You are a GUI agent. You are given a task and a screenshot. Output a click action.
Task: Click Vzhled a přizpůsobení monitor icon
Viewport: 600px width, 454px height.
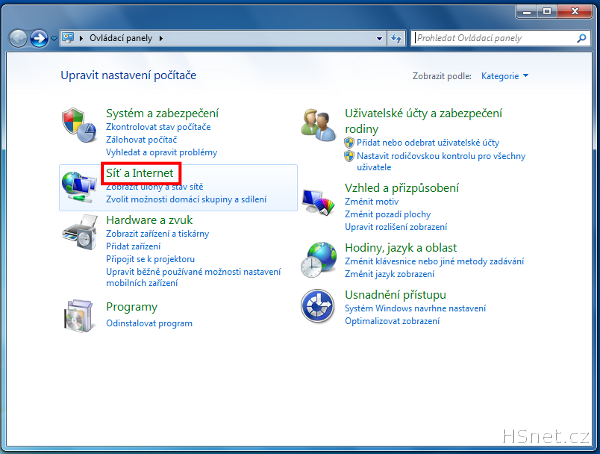(318, 202)
